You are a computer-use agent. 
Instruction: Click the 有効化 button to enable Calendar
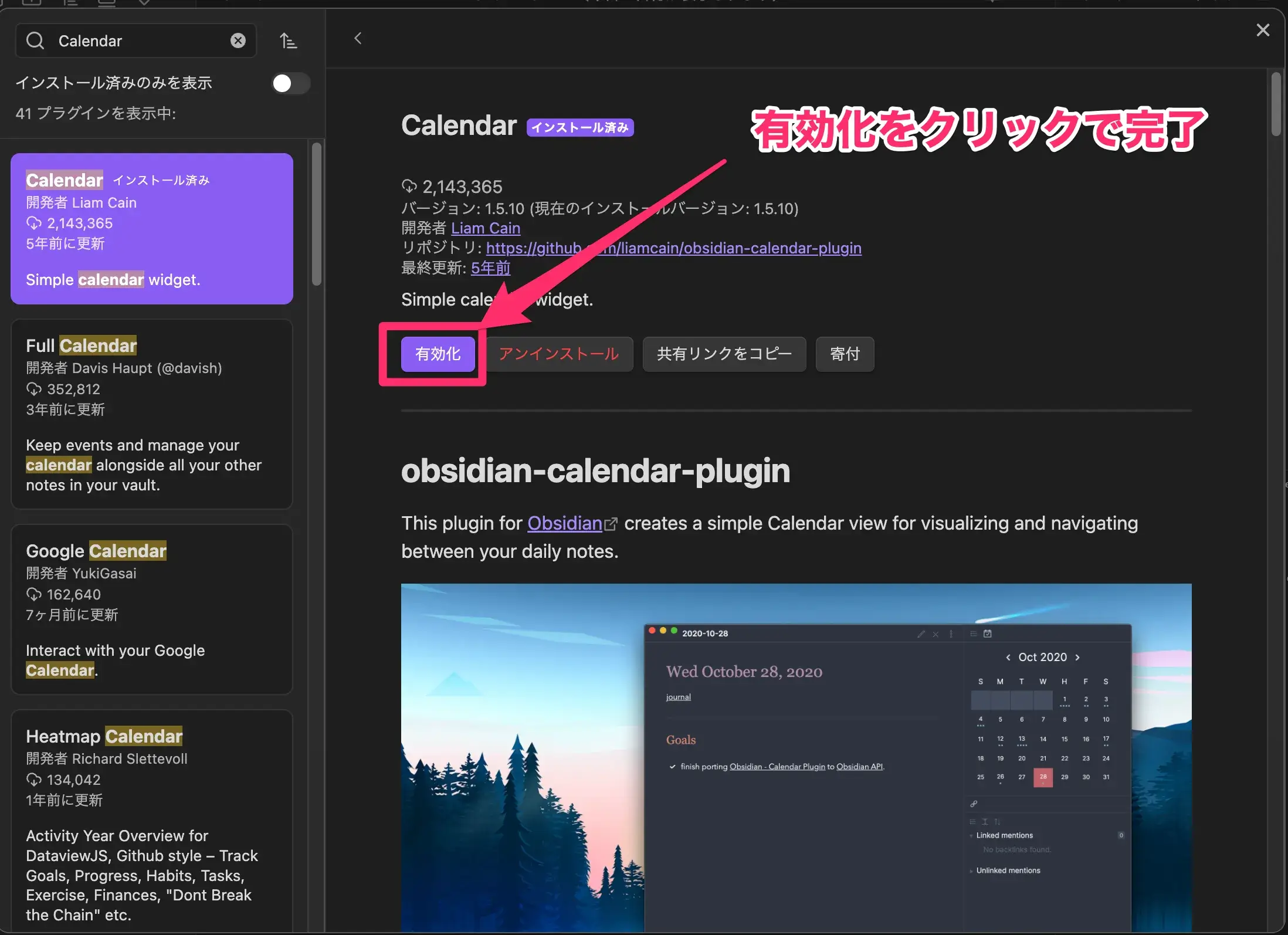pyautogui.click(x=438, y=354)
